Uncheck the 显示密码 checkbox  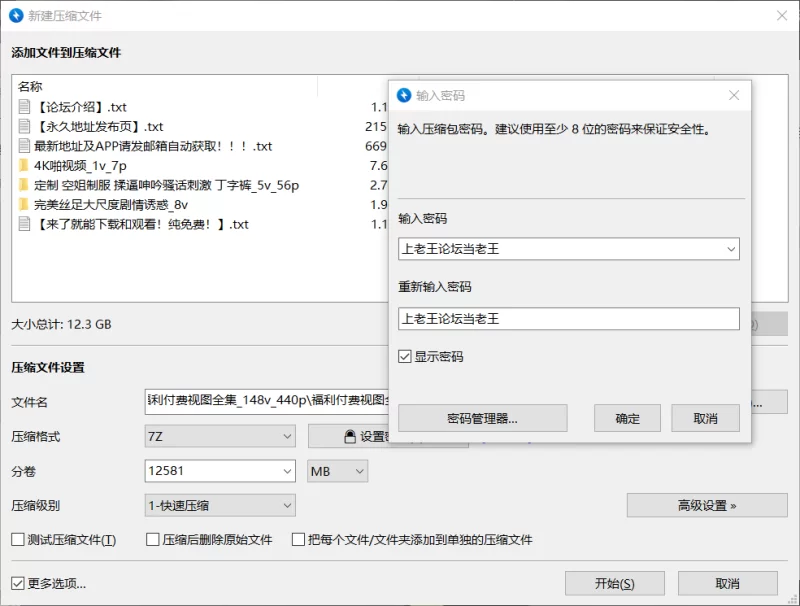point(405,356)
